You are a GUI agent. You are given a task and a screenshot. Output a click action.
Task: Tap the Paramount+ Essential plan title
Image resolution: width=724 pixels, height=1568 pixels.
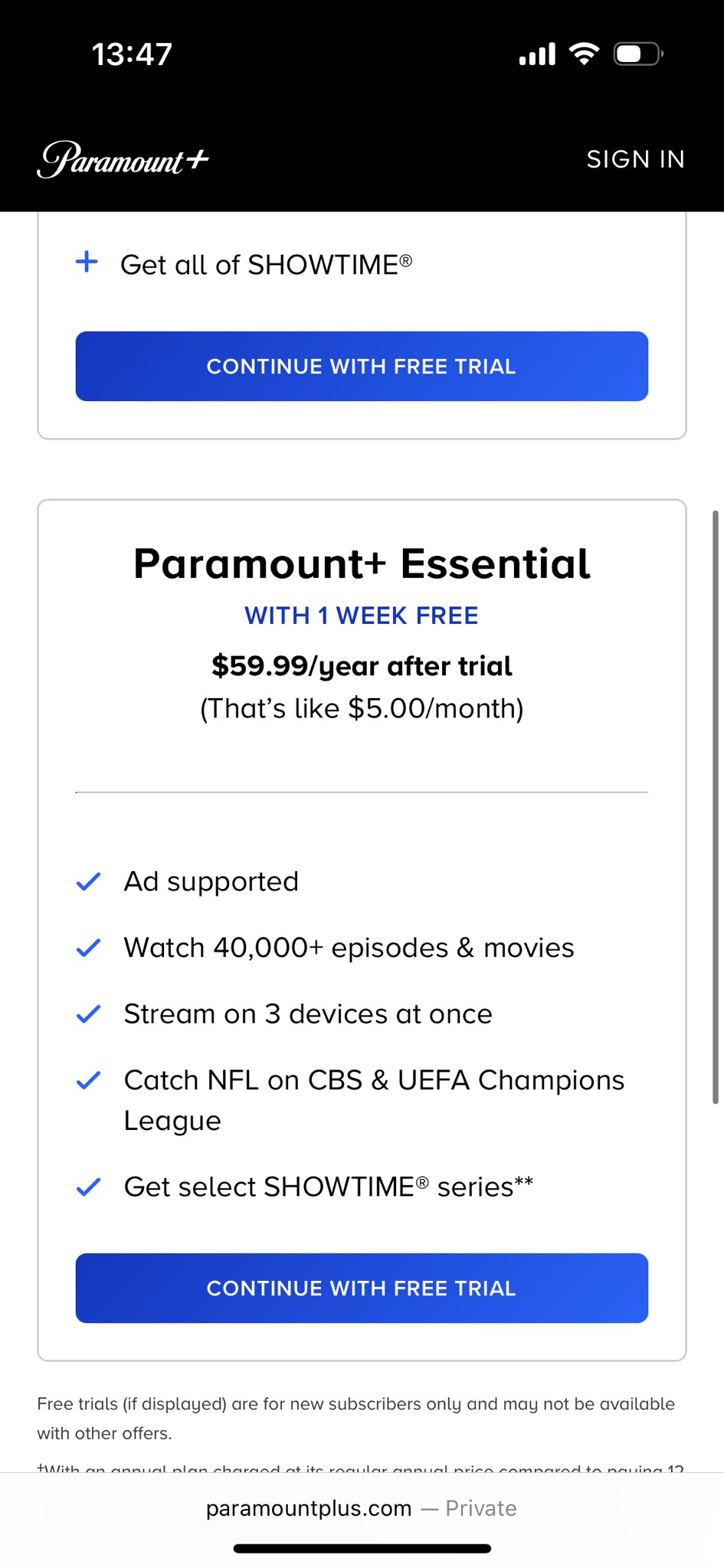coord(362,564)
